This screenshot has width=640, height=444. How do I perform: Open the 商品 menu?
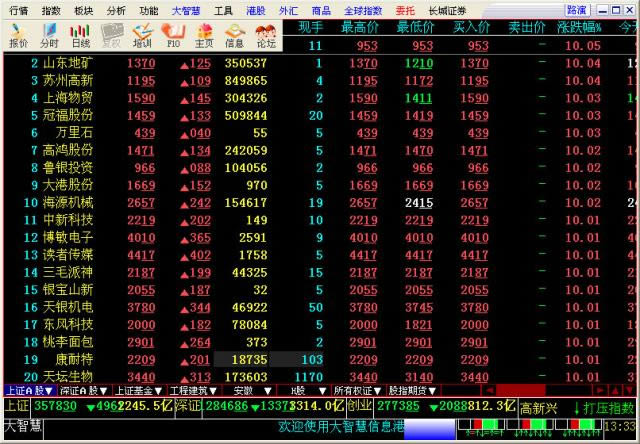point(321,11)
